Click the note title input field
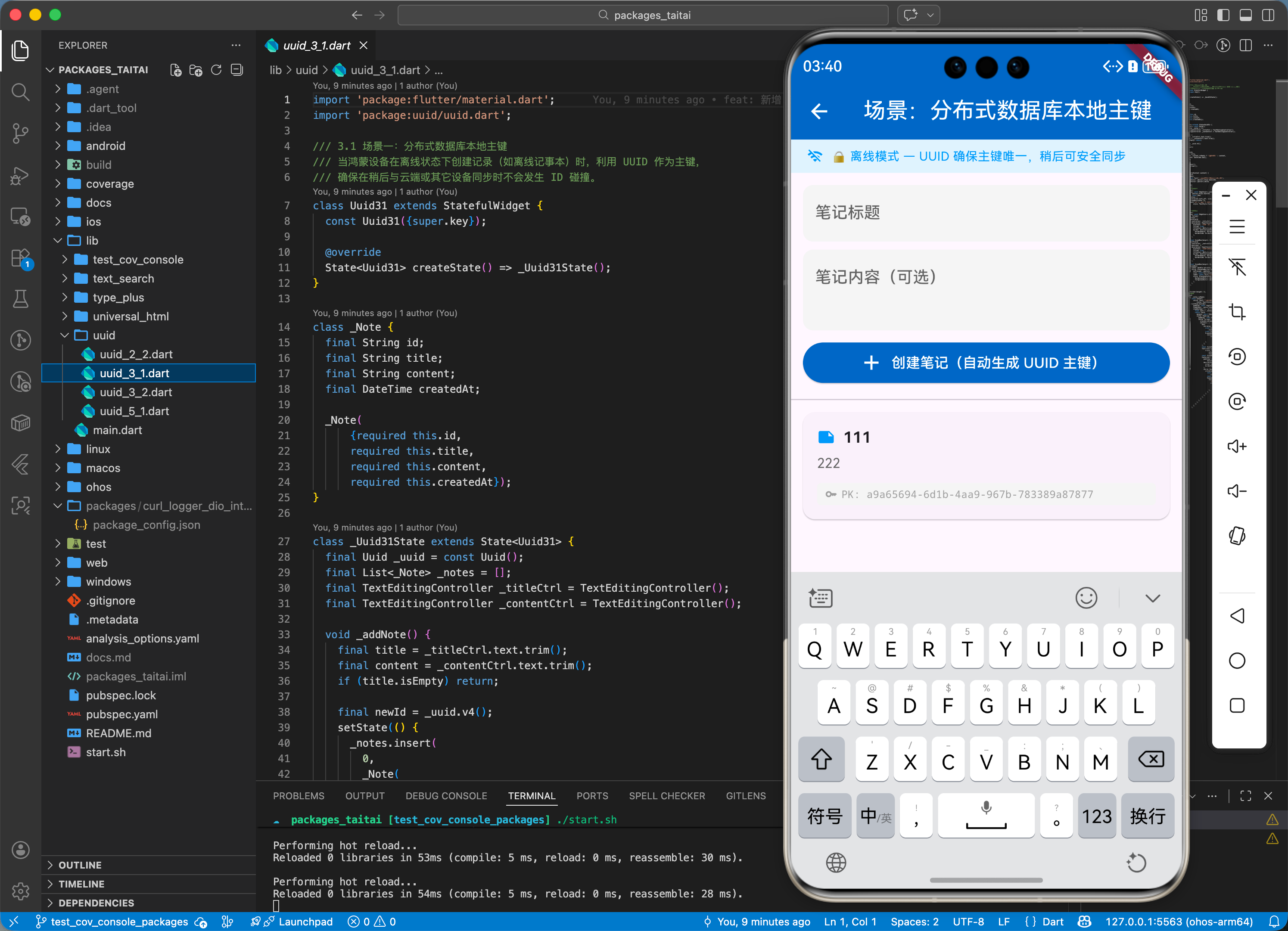The image size is (1288, 931). (x=985, y=213)
